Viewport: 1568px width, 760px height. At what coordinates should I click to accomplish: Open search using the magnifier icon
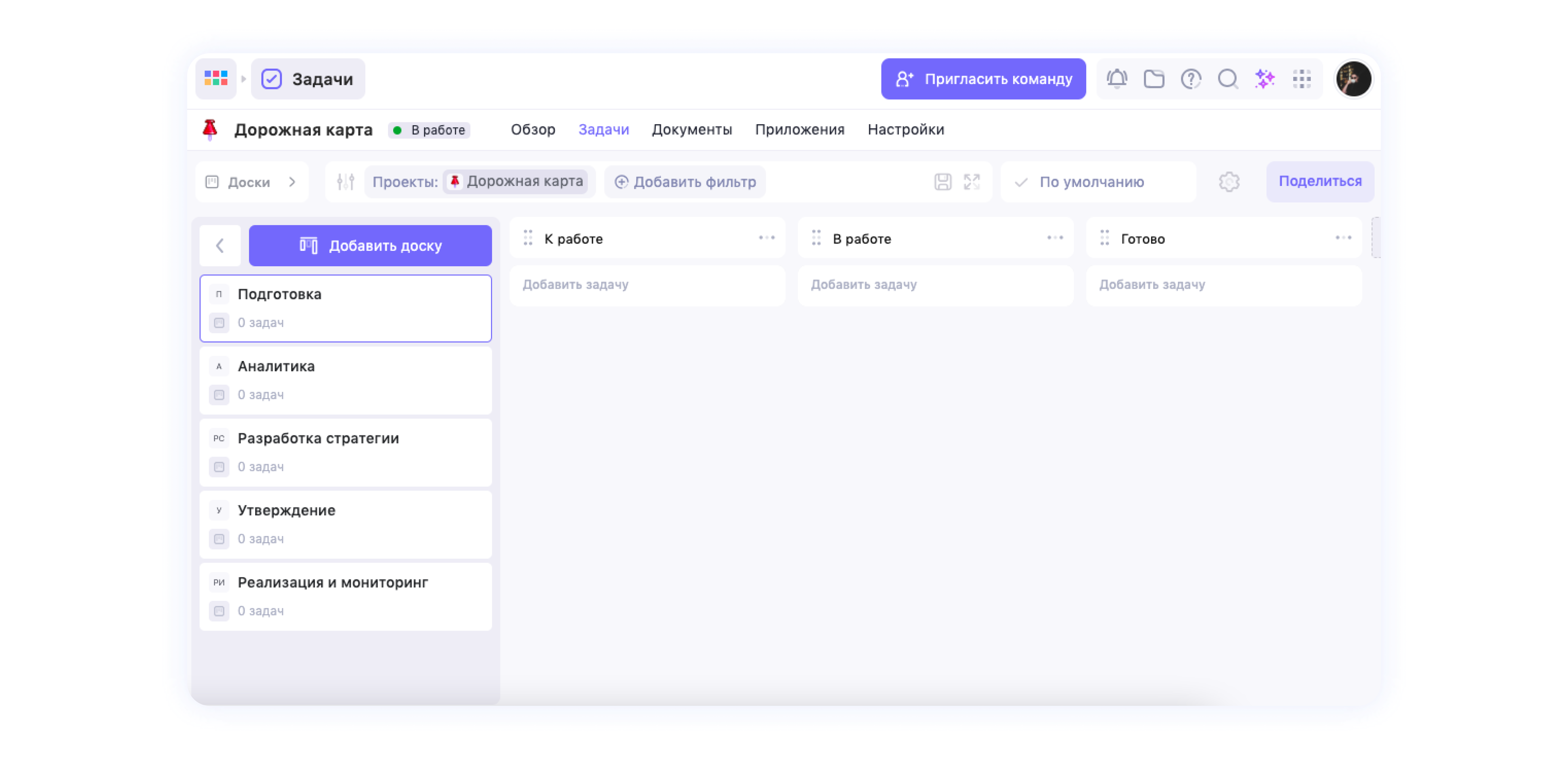tap(1228, 79)
